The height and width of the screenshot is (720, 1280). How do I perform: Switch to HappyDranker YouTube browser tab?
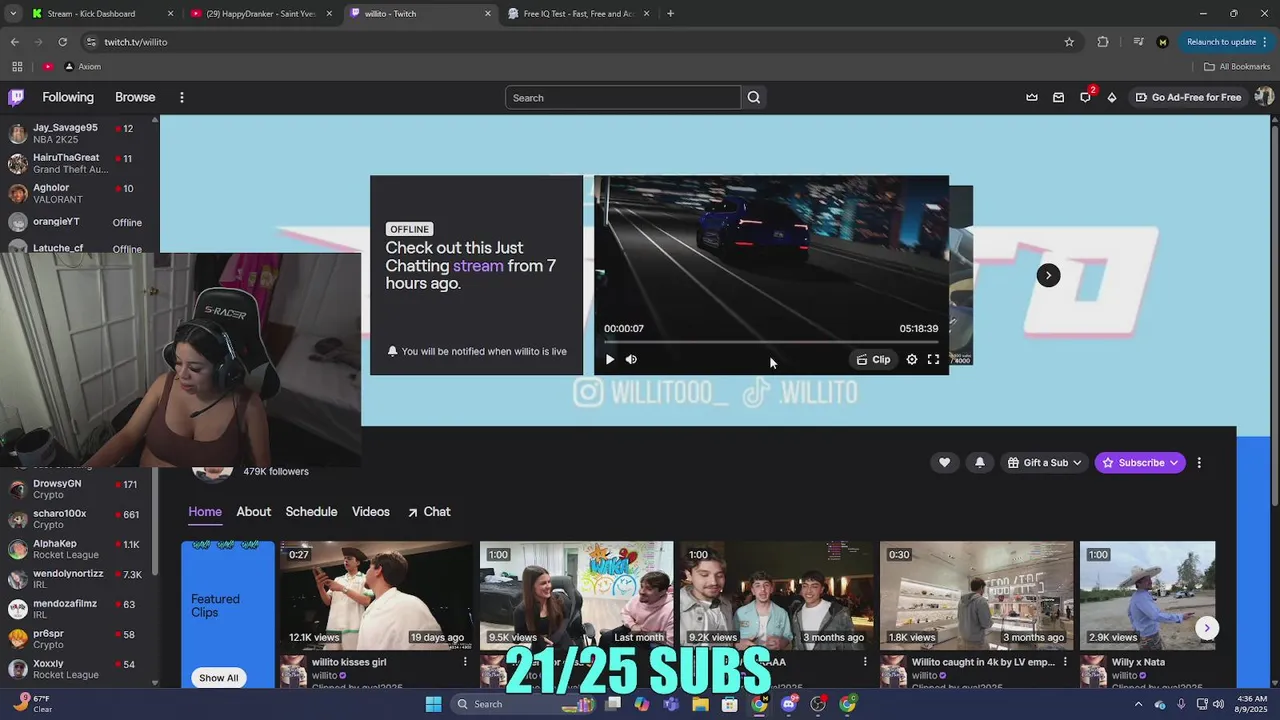pos(261,13)
